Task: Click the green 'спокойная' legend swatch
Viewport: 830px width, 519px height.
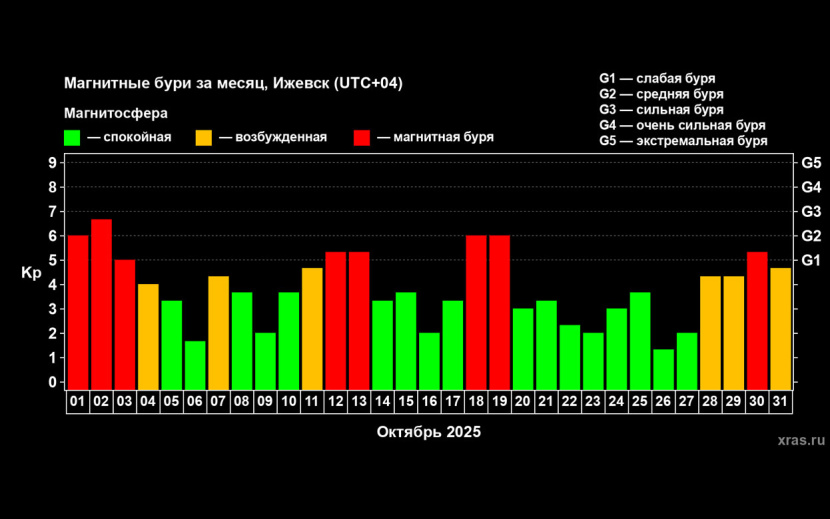Action: point(72,138)
